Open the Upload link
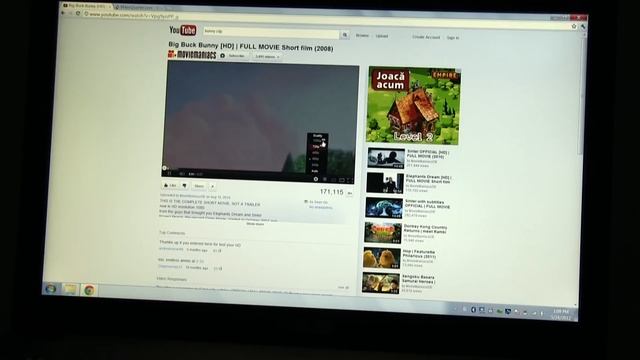Image resolution: width=640 pixels, height=360 pixels. pos(382,36)
